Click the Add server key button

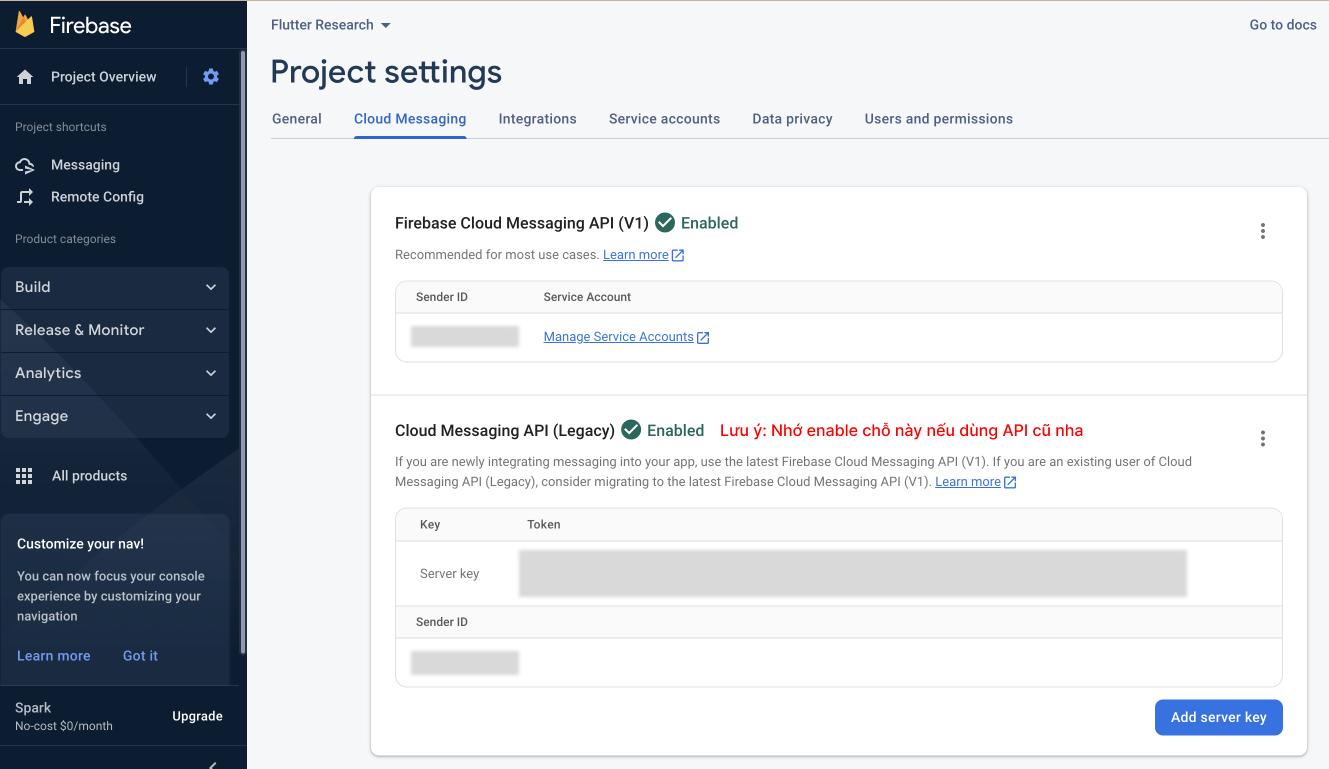(1218, 717)
